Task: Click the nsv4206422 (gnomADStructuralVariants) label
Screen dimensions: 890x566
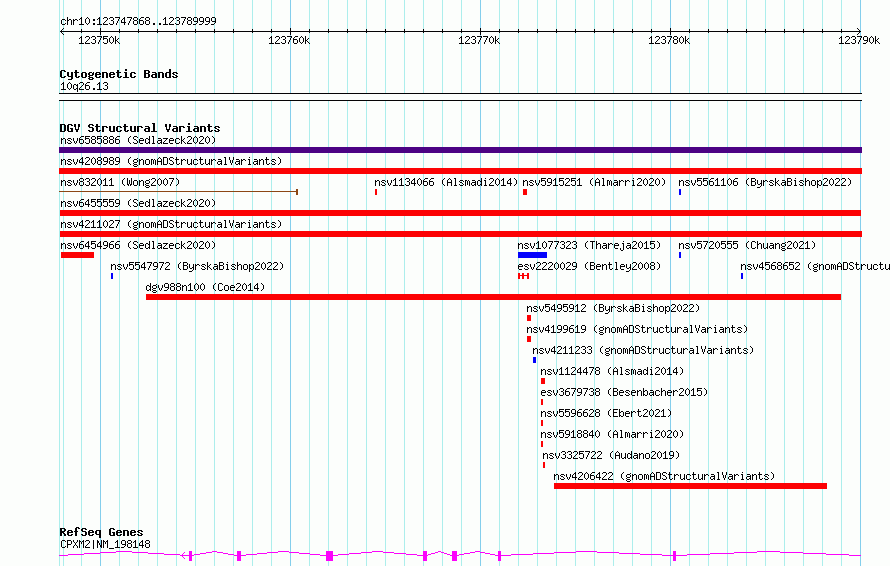Action: (x=664, y=476)
